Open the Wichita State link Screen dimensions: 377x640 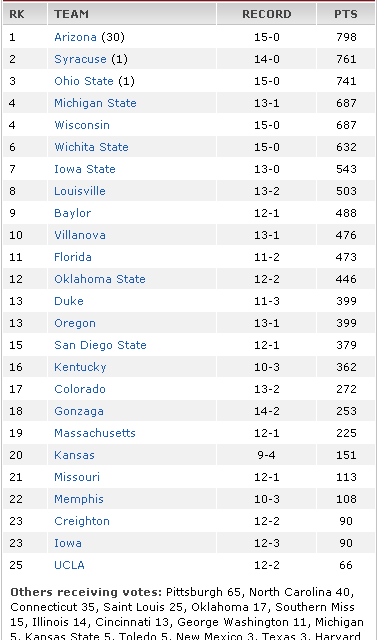91,147
